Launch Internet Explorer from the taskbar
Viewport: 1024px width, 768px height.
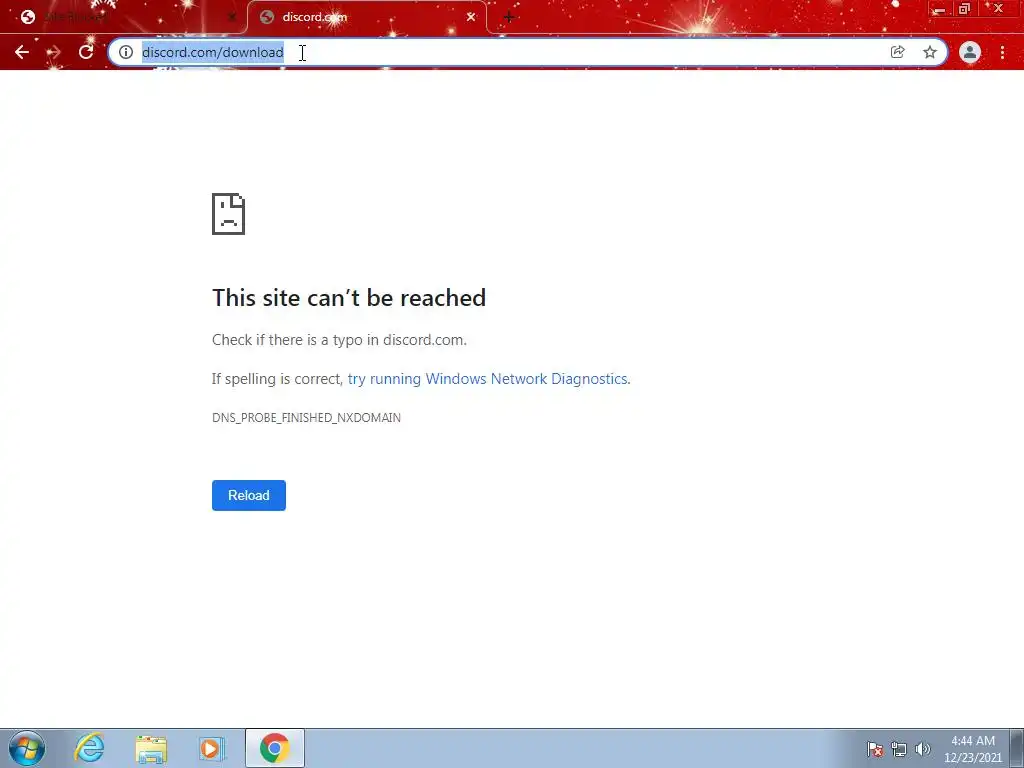coord(89,748)
